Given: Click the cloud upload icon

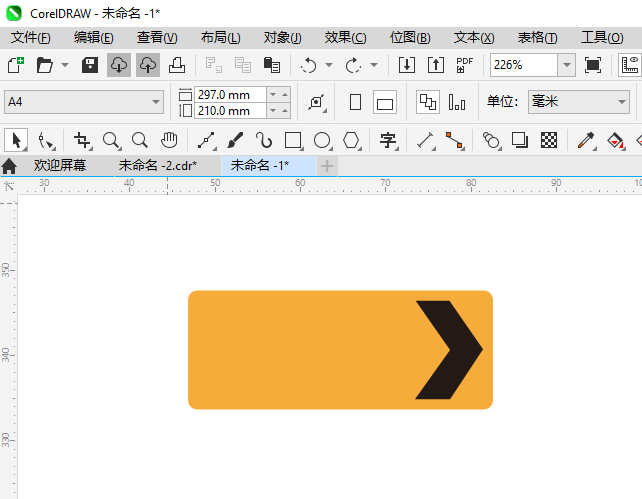Looking at the screenshot, I should [x=148, y=65].
